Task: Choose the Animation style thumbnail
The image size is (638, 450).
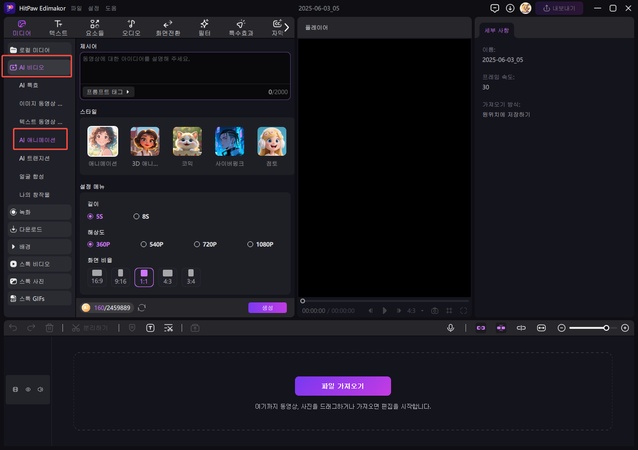Action: 103,141
